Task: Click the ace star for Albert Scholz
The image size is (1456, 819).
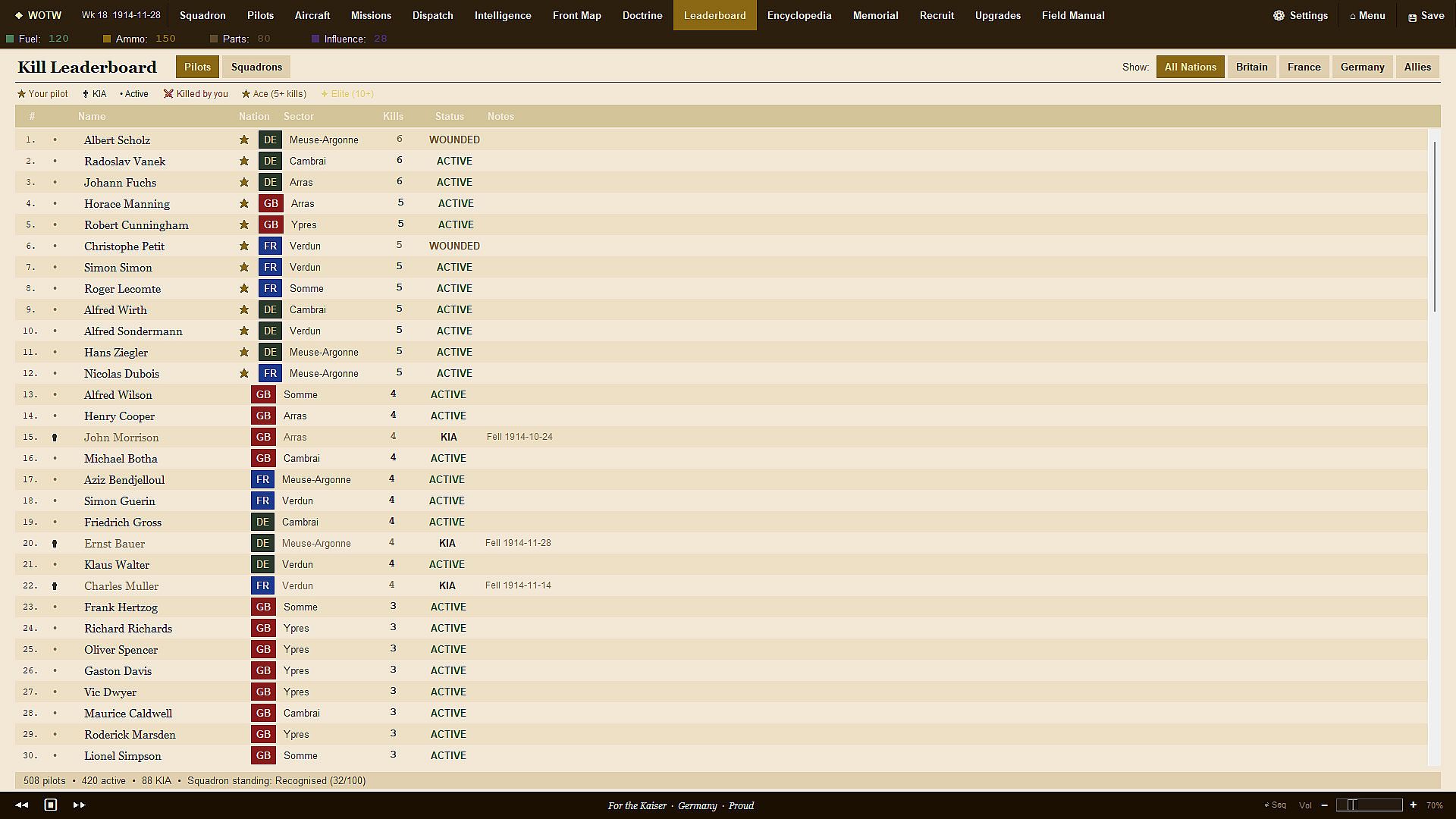Action: [244, 140]
